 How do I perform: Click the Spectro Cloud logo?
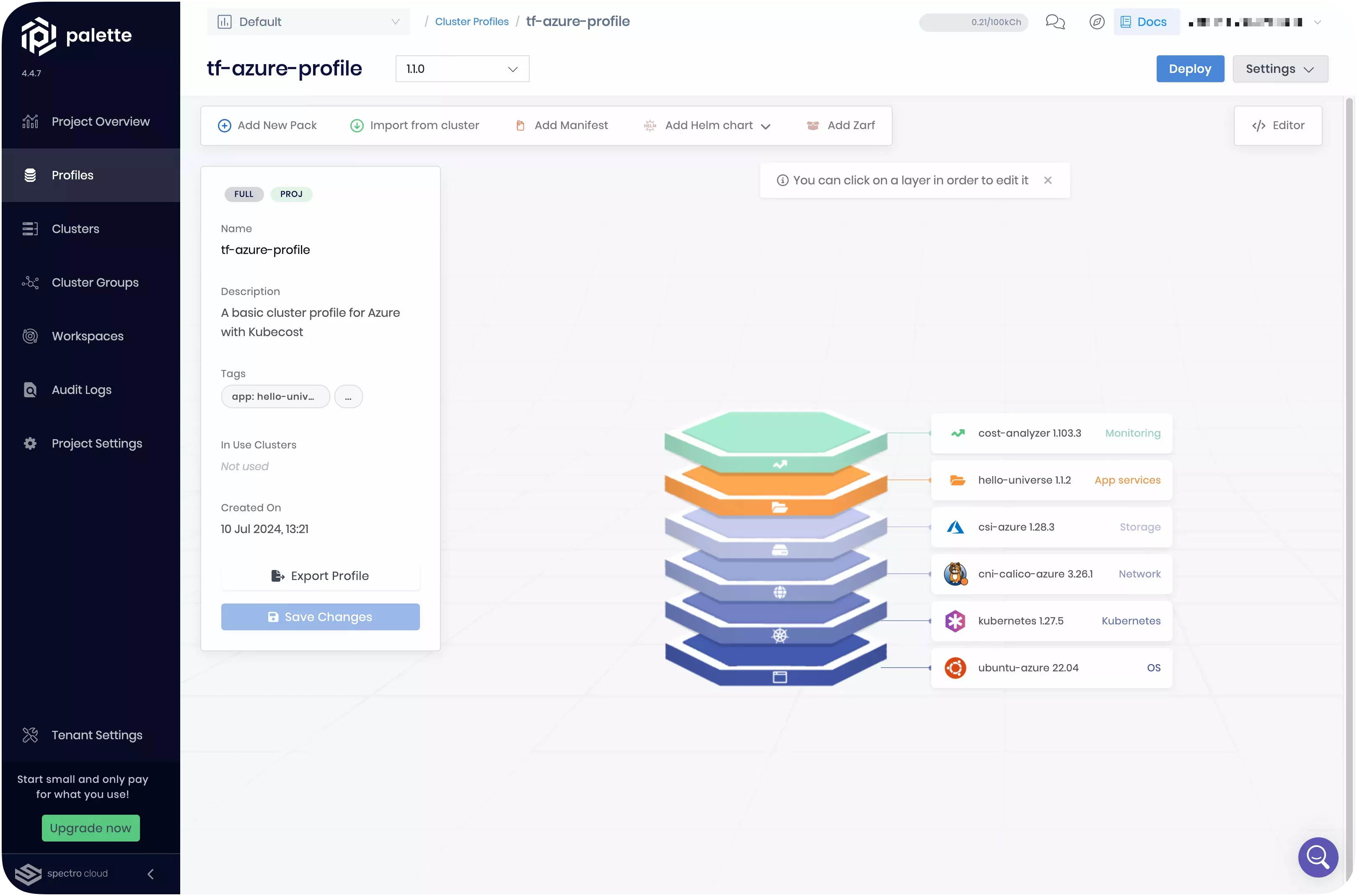coord(61,874)
